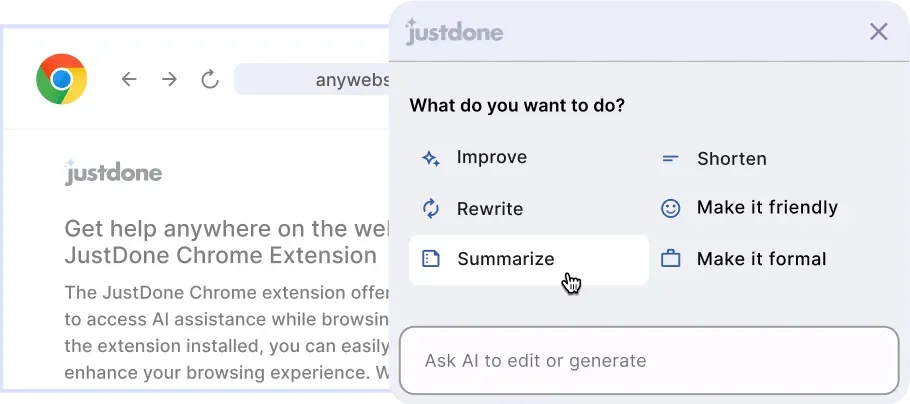
Task: Click the browser address bar
Action: pyautogui.click(x=312, y=79)
